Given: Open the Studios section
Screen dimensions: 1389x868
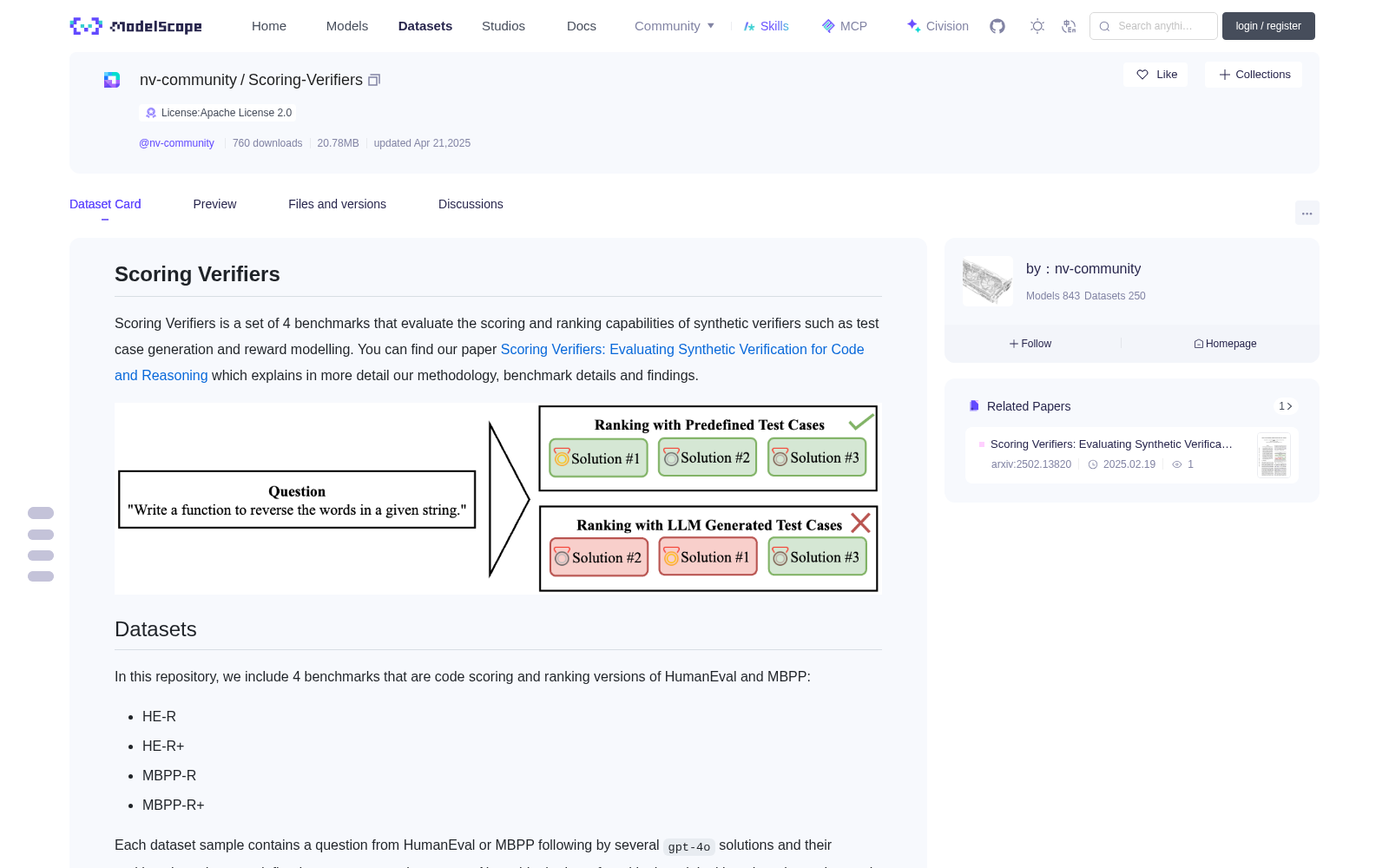Looking at the screenshot, I should pyautogui.click(x=504, y=26).
